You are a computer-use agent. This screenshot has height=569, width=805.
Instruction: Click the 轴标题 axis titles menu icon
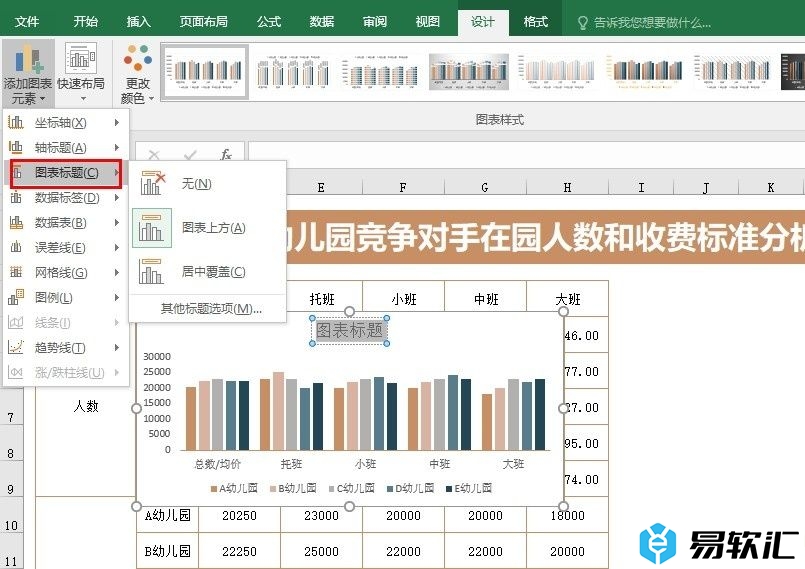click(16, 148)
